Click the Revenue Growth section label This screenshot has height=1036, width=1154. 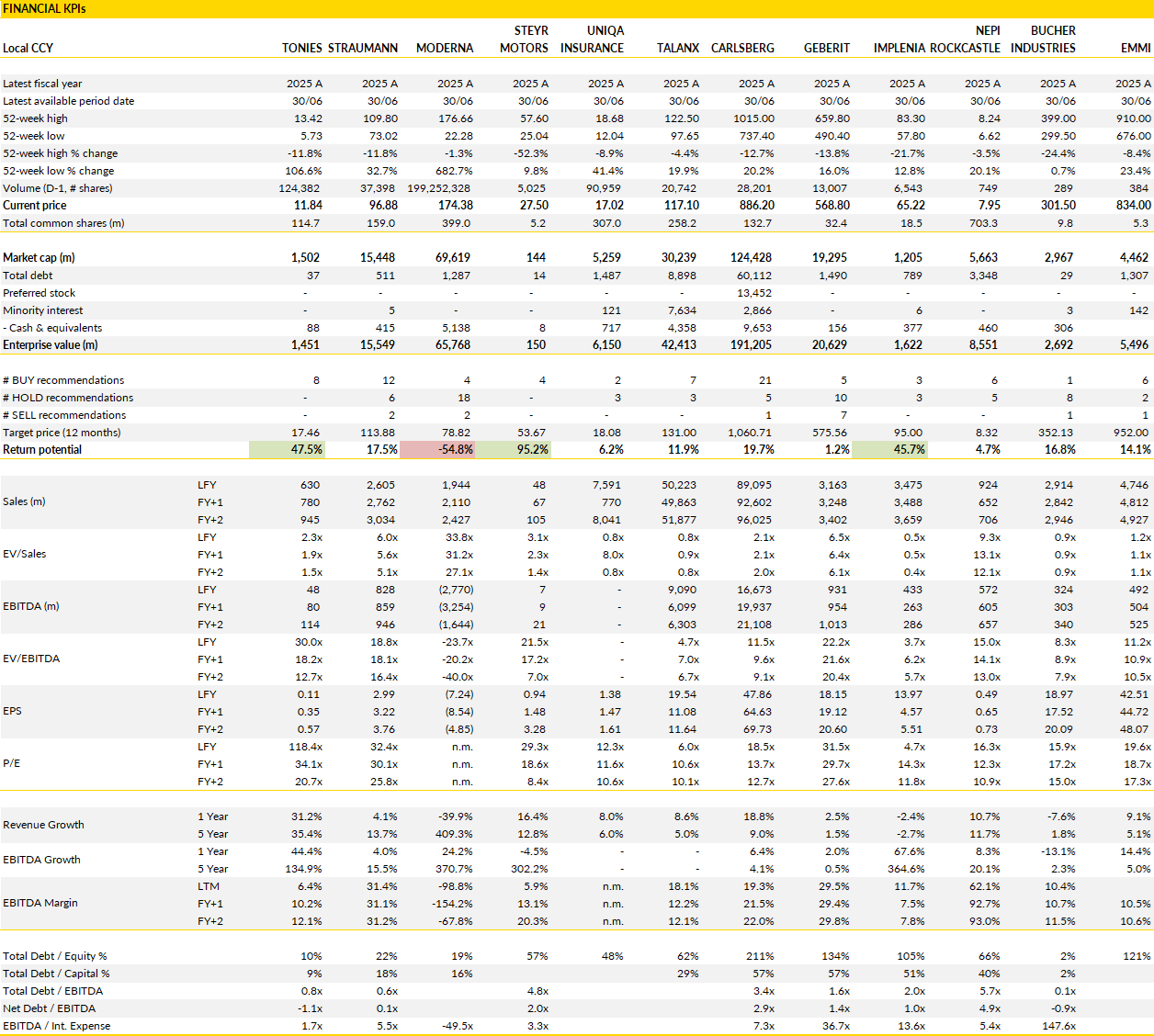coord(43,825)
